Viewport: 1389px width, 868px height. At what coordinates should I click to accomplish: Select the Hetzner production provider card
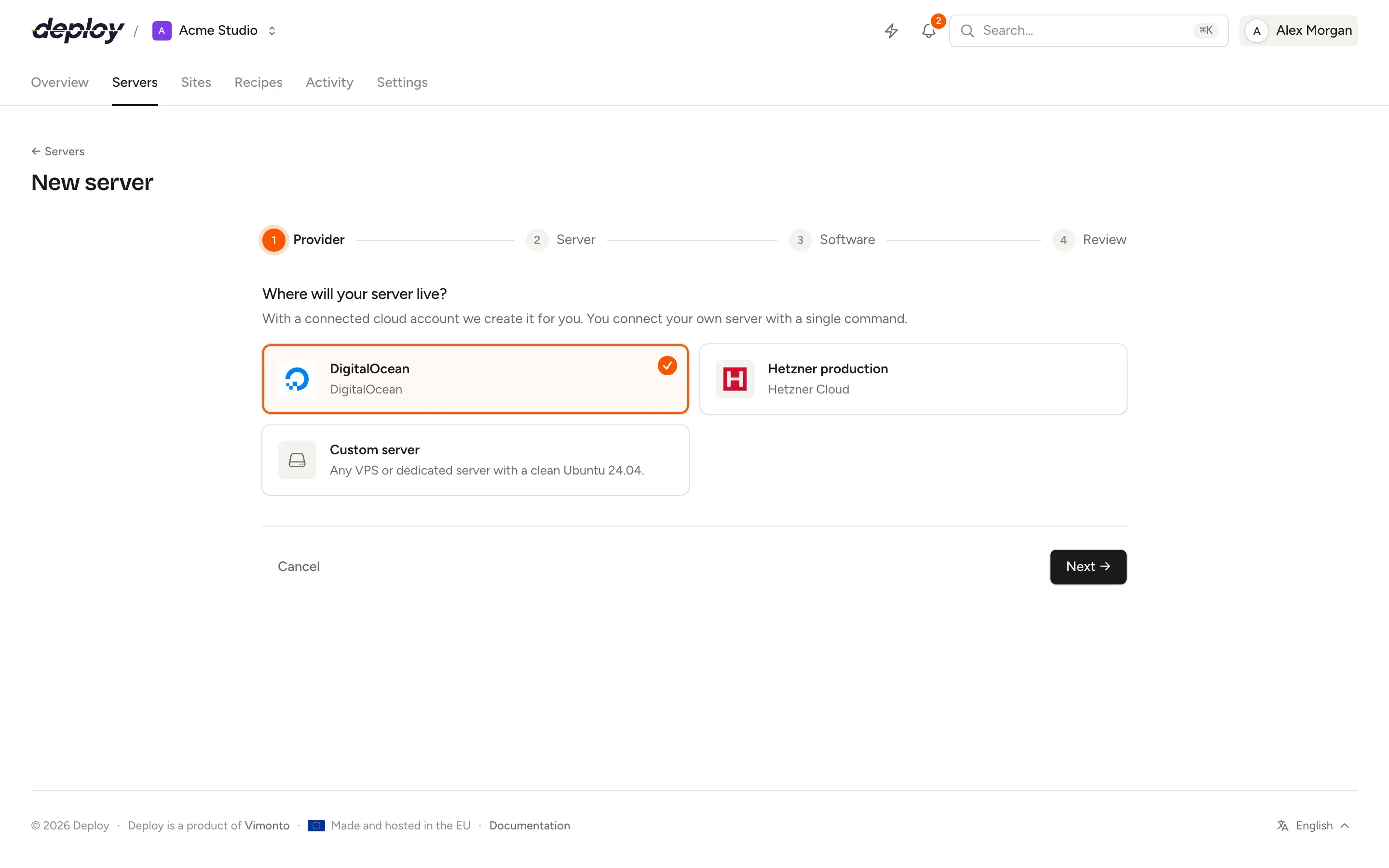pyautogui.click(x=913, y=379)
